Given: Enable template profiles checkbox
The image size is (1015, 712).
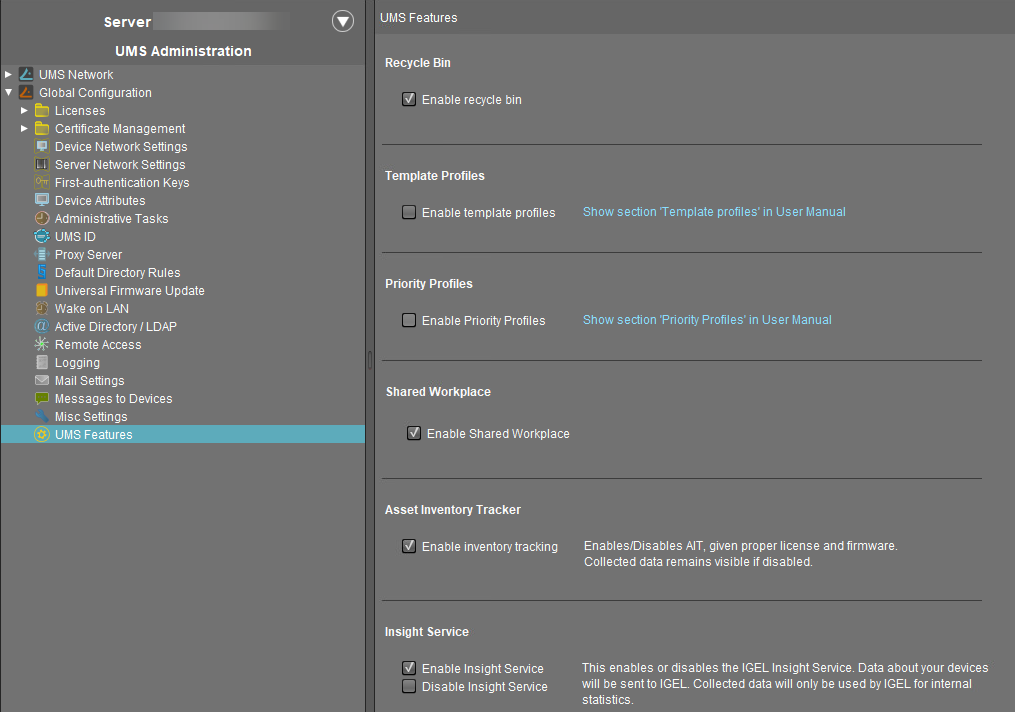Looking at the screenshot, I should [409, 213].
